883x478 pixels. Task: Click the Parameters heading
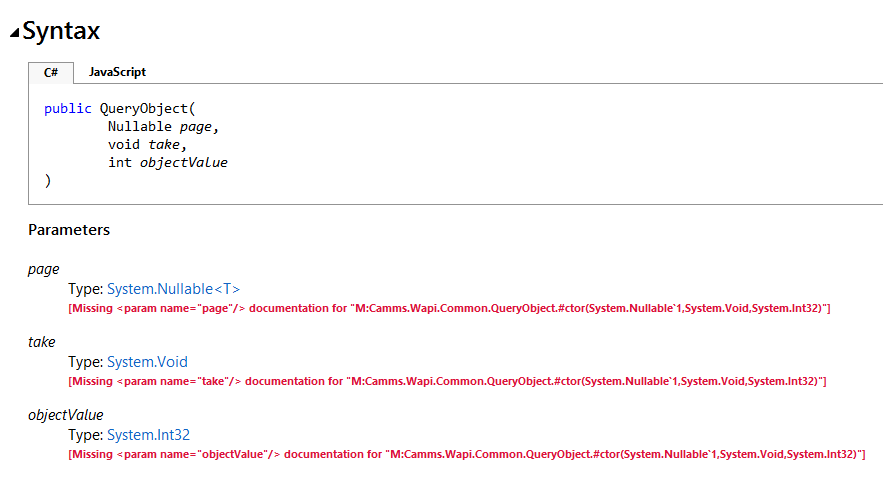(69, 230)
